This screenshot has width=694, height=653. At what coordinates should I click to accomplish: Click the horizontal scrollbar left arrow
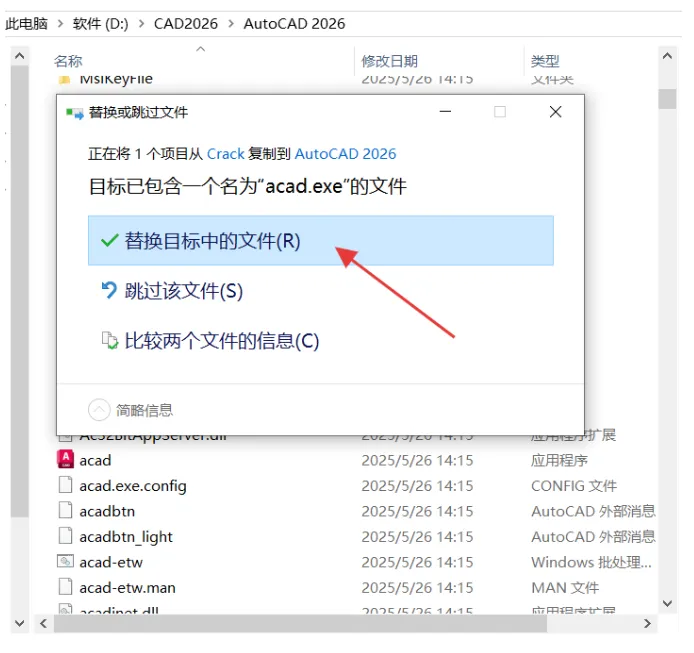43,623
